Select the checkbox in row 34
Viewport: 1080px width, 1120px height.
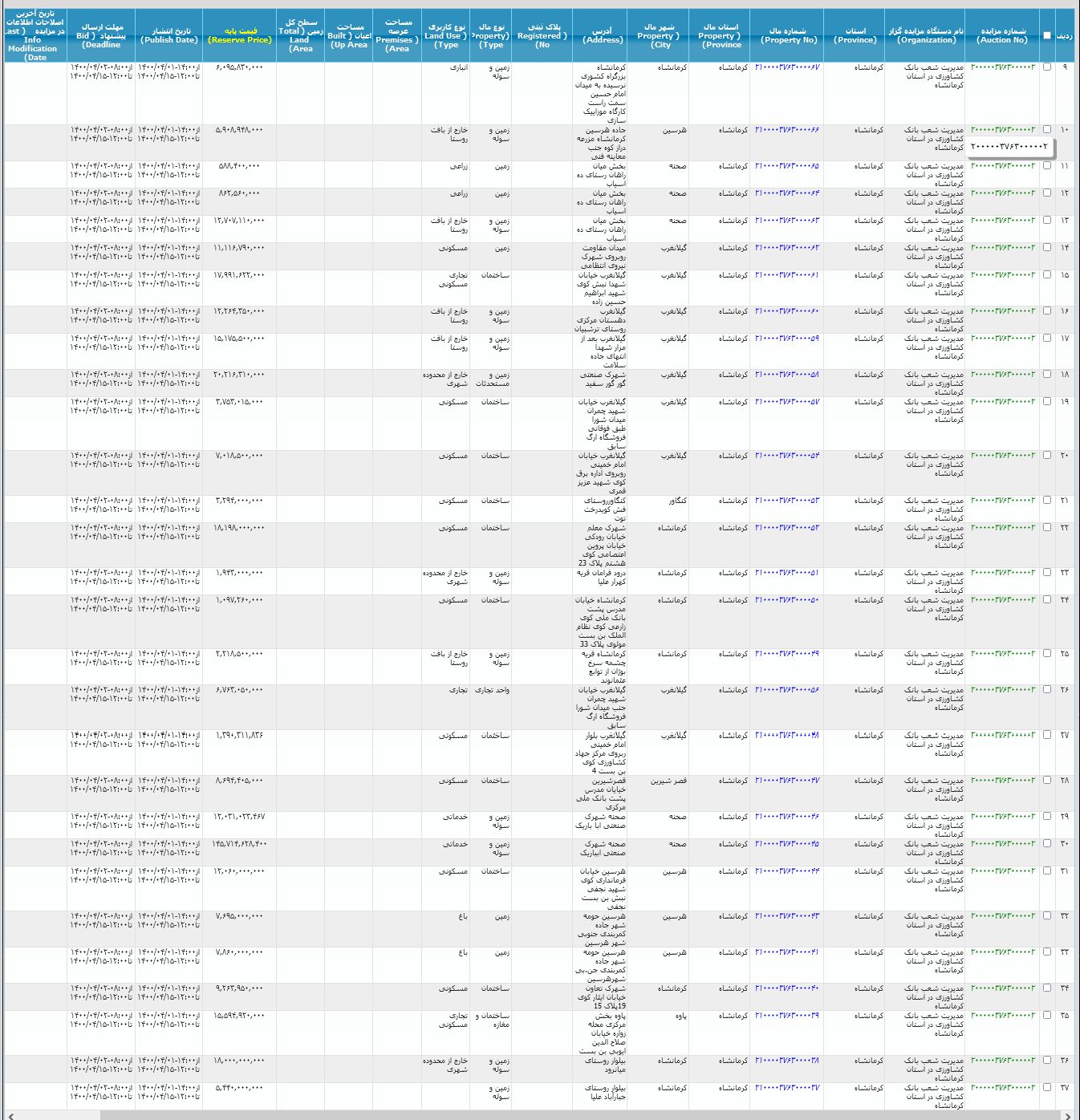pyautogui.click(x=1046, y=988)
